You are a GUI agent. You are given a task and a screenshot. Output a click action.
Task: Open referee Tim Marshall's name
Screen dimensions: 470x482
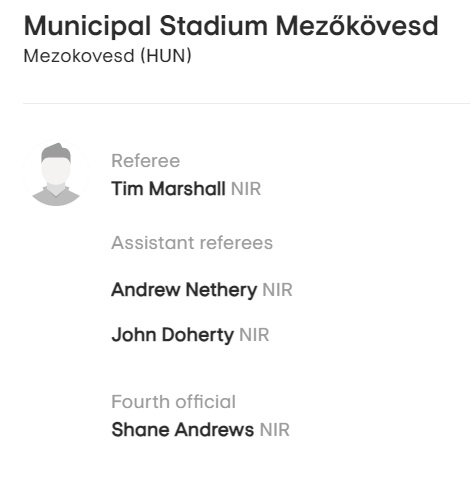click(168, 189)
